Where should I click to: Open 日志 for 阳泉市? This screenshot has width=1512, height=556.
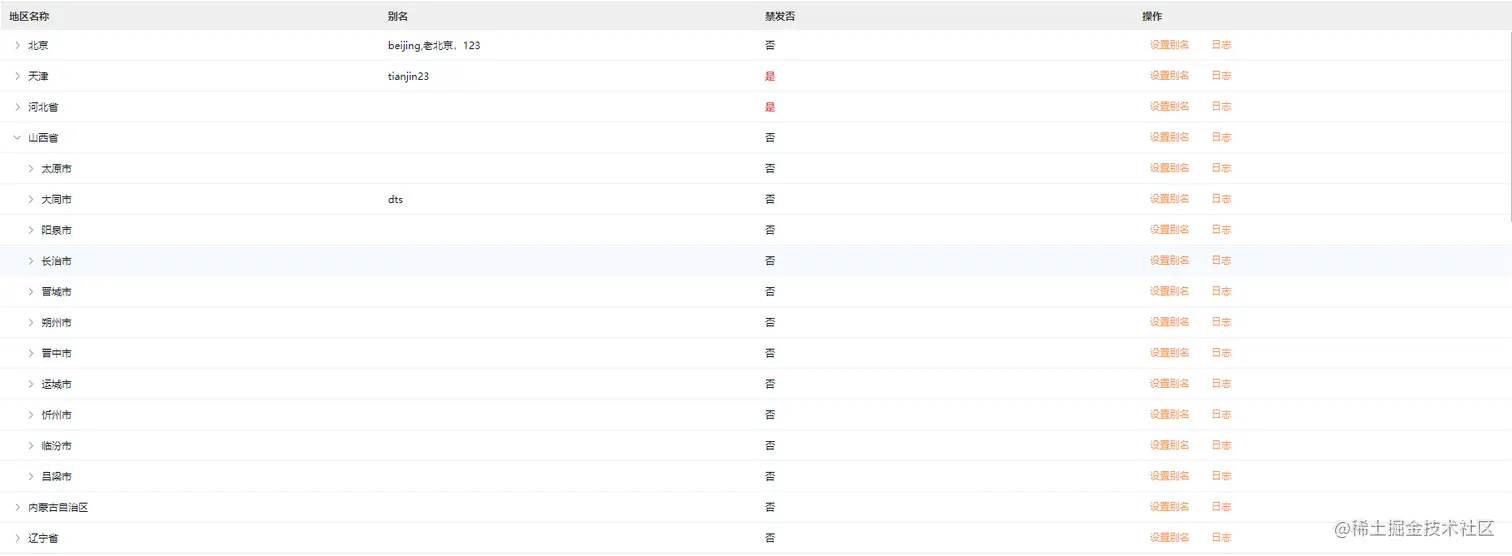(x=1221, y=230)
